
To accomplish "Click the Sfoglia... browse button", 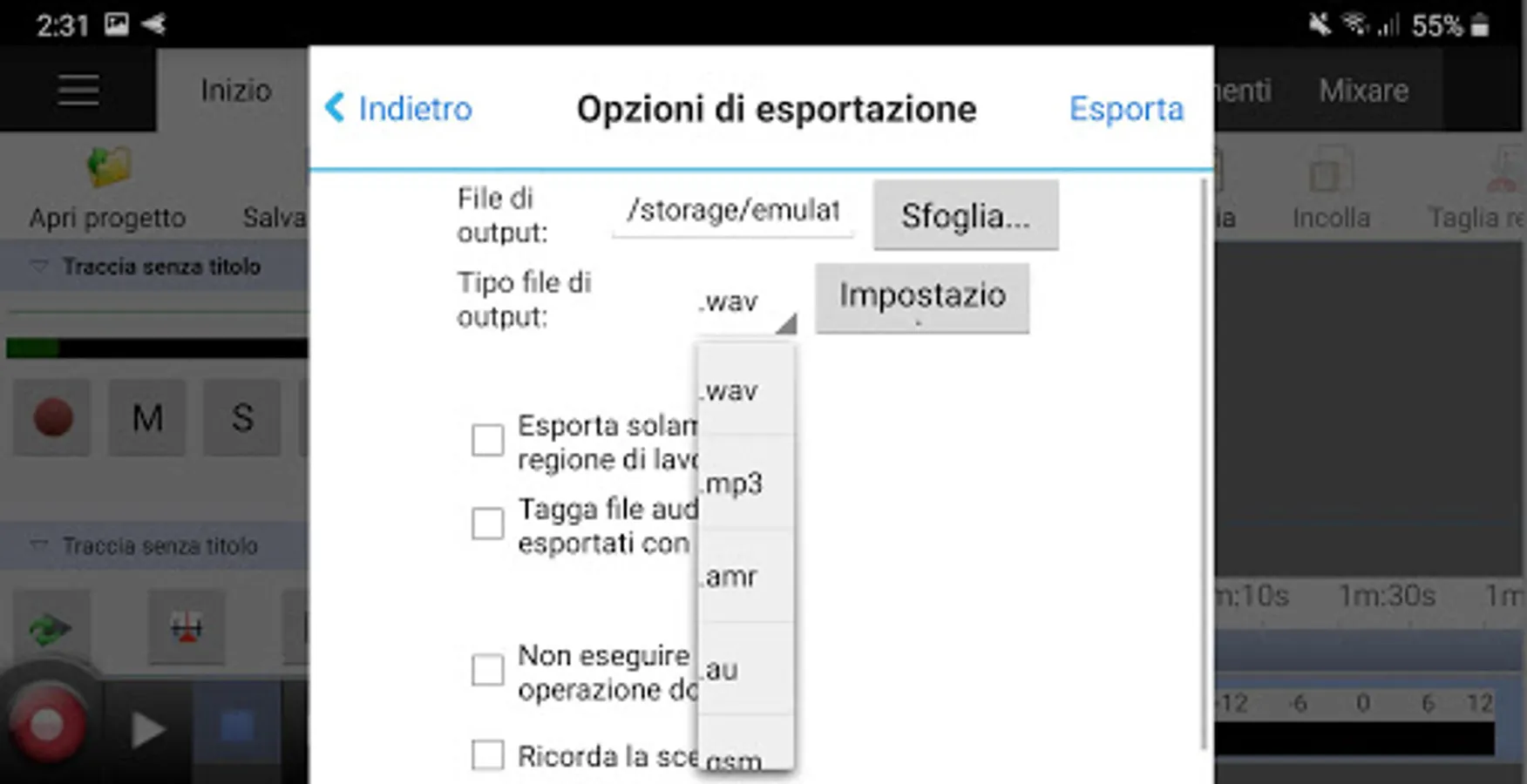I will tap(966, 215).
